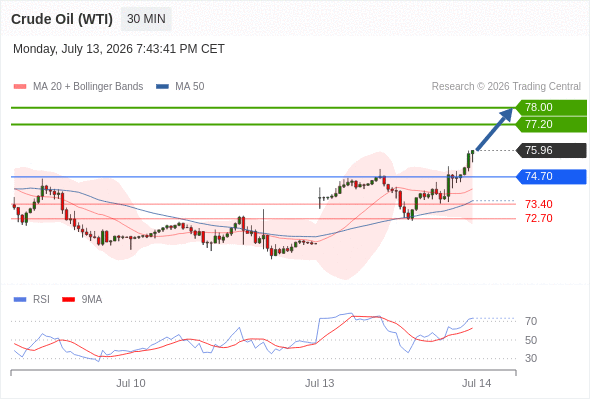The image size is (590, 400).
Task: Click the blue upward trend arrow
Action: [x=494, y=129]
